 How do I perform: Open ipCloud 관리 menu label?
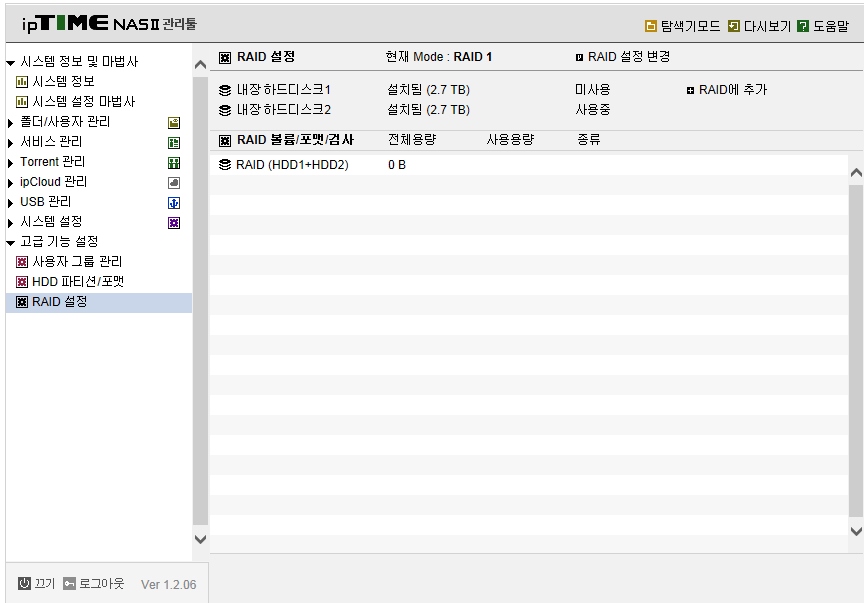click(53, 181)
